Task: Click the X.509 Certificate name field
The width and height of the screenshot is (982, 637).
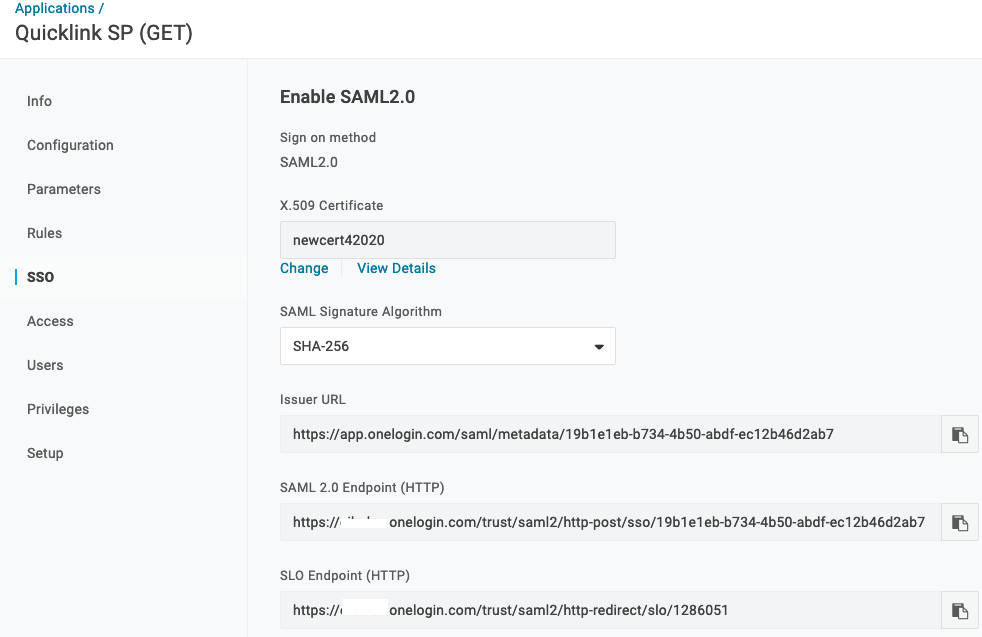Action: (x=447, y=240)
